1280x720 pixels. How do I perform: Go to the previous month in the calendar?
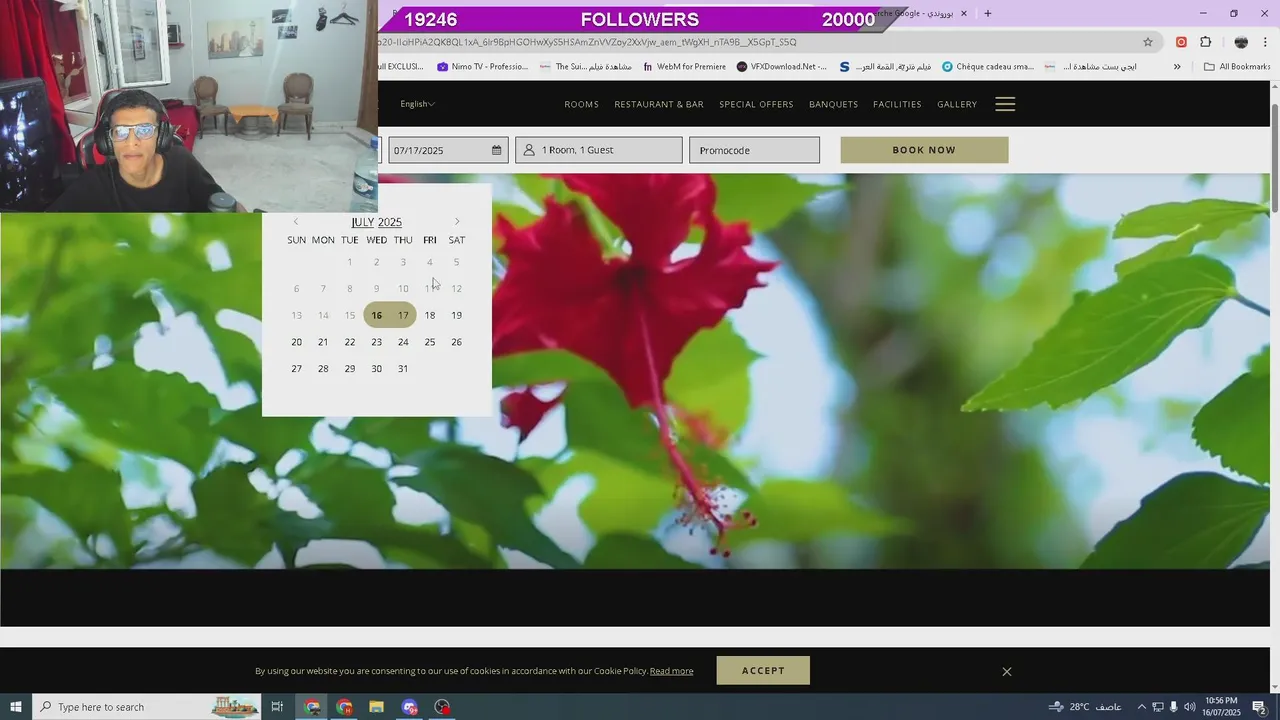tap(295, 222)
